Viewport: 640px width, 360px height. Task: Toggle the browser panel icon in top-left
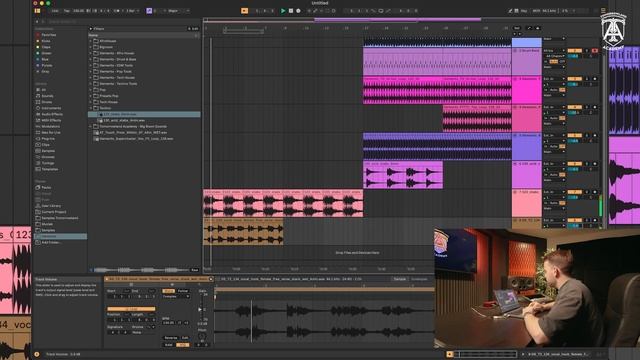[x=38, y=11]
